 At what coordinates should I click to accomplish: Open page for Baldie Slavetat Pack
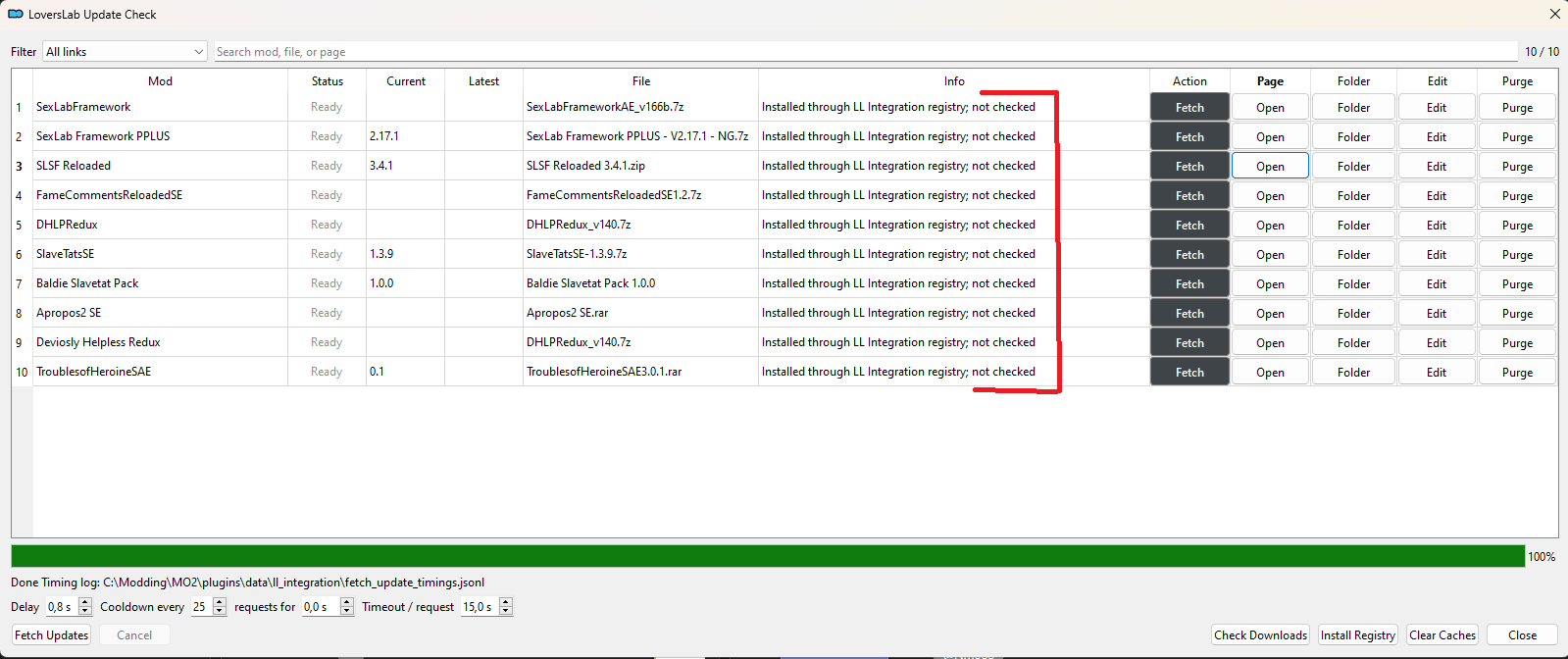tap(1270, 284)
